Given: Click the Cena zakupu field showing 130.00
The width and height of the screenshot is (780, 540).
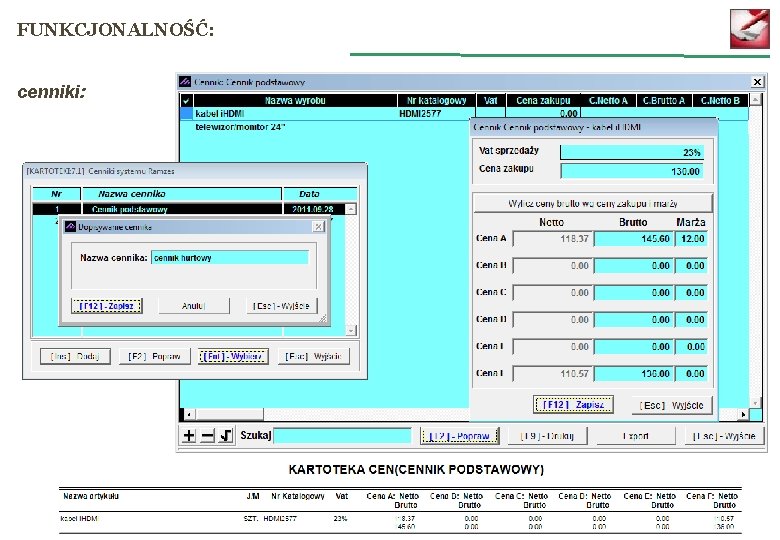Looking at the screenshot, I should 632,171.
